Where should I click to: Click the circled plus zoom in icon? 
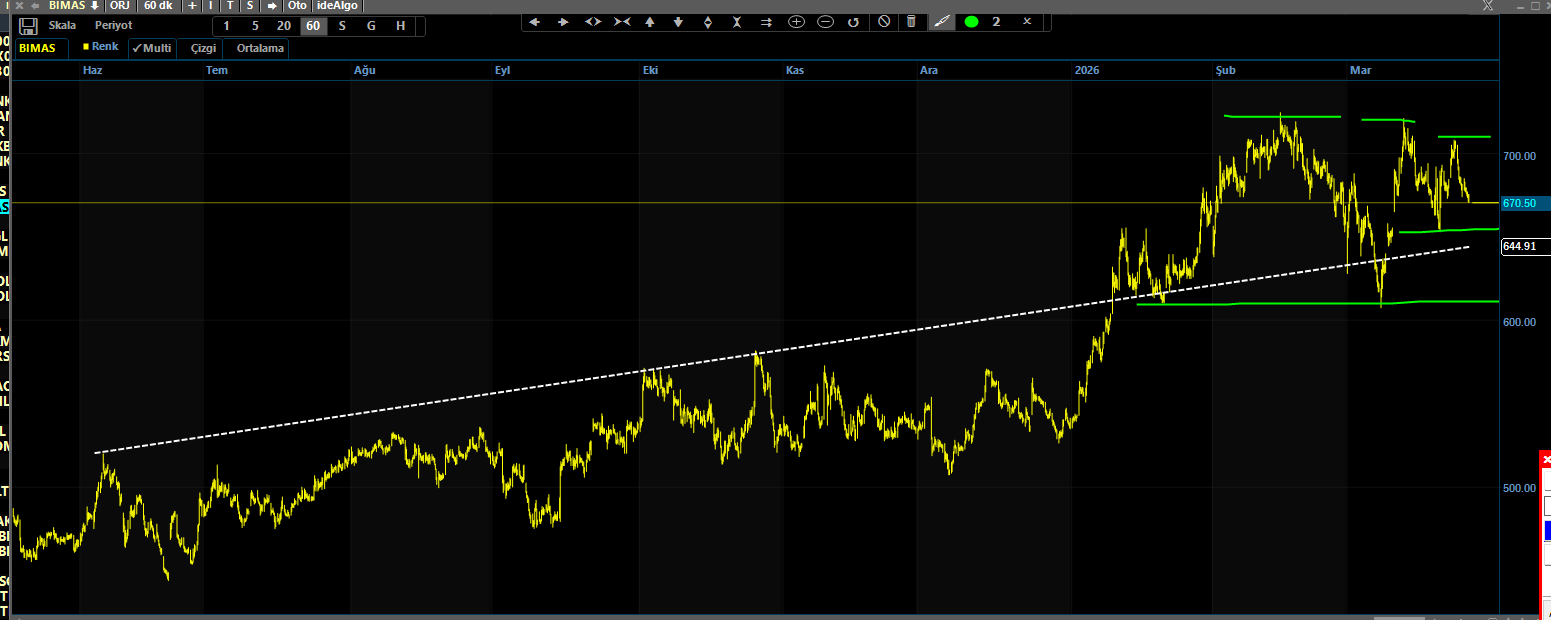point(796,22)
